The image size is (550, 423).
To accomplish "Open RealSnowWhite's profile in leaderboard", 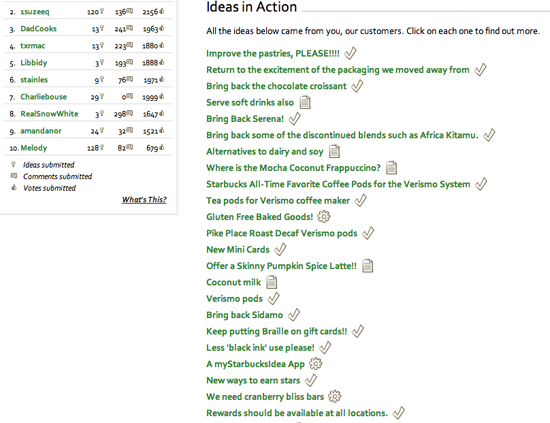I will click(x=49, y=114).
